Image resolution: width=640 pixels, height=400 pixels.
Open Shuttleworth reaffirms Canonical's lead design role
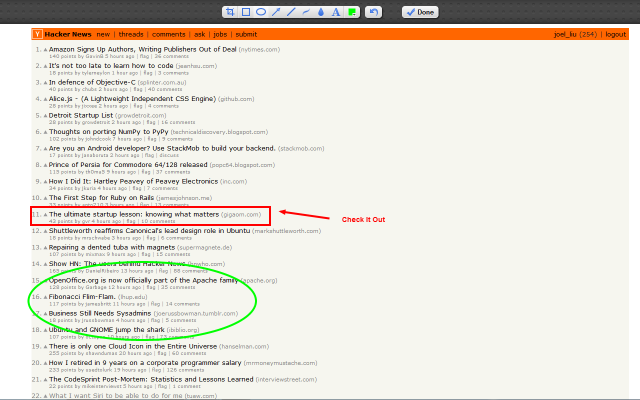(x=149, y=231)
